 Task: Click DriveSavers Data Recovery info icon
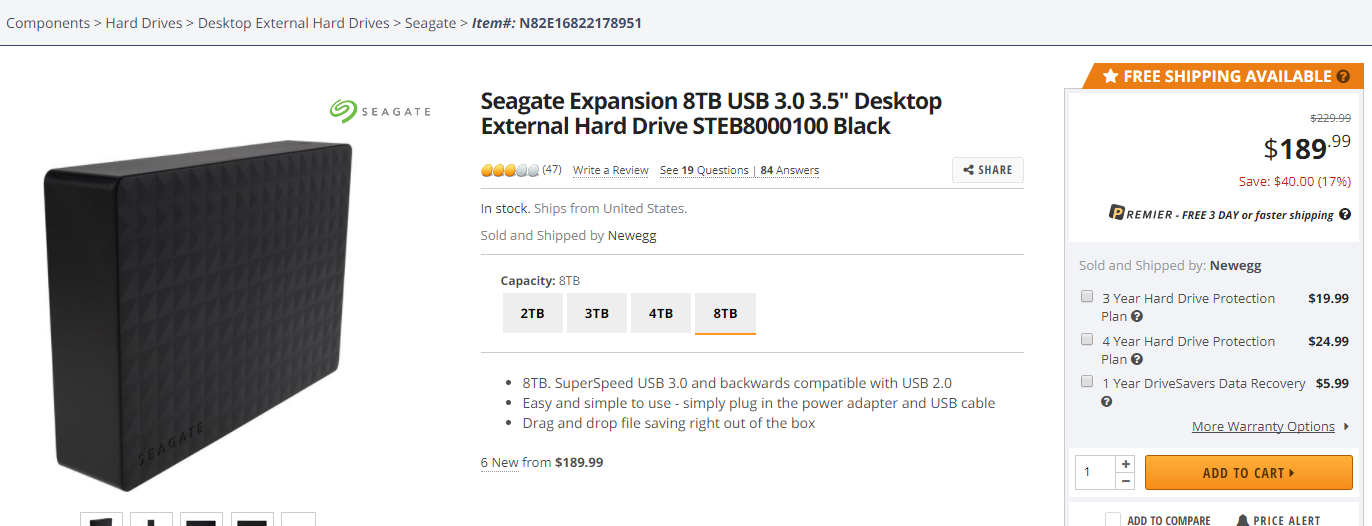coord(1107,402)
